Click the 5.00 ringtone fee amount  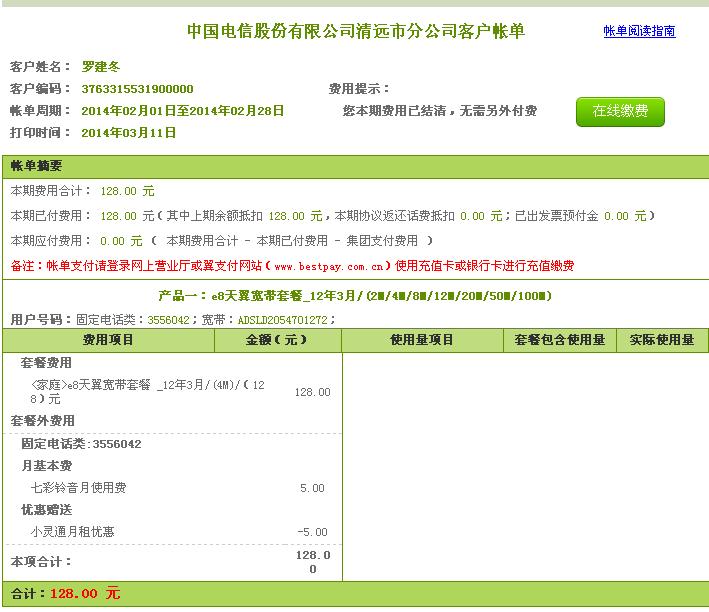coord(312,488)
